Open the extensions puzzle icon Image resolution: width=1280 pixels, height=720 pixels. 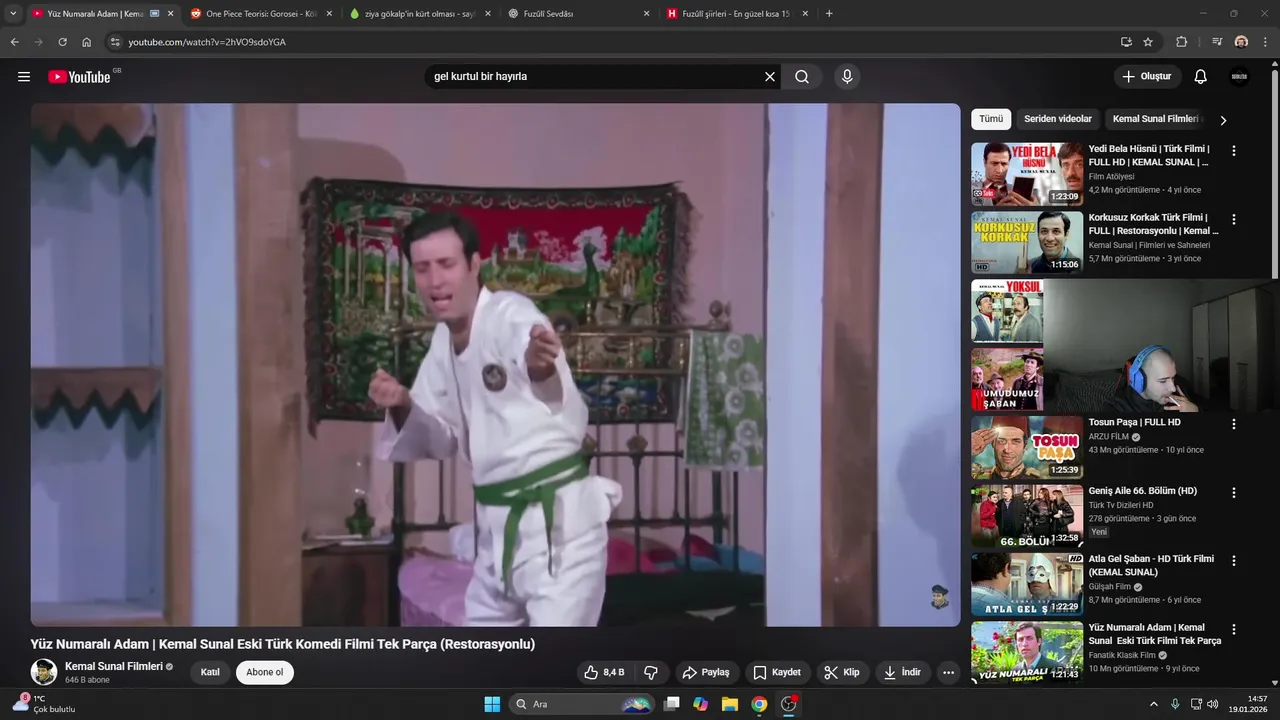pyautogui.click(x=1181, y=42)
